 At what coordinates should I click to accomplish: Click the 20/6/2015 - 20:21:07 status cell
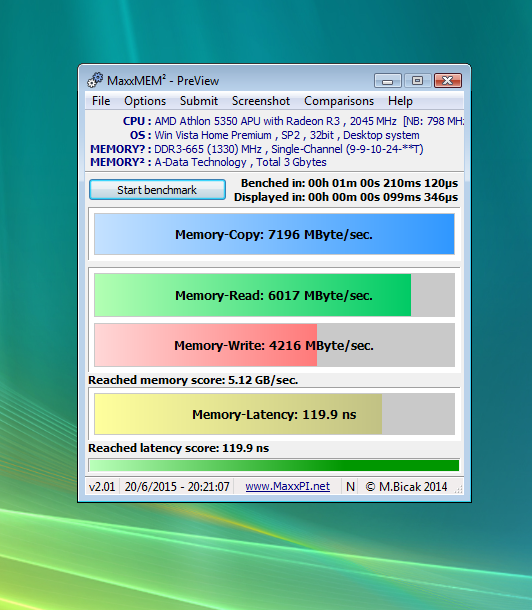pos(177,487)
